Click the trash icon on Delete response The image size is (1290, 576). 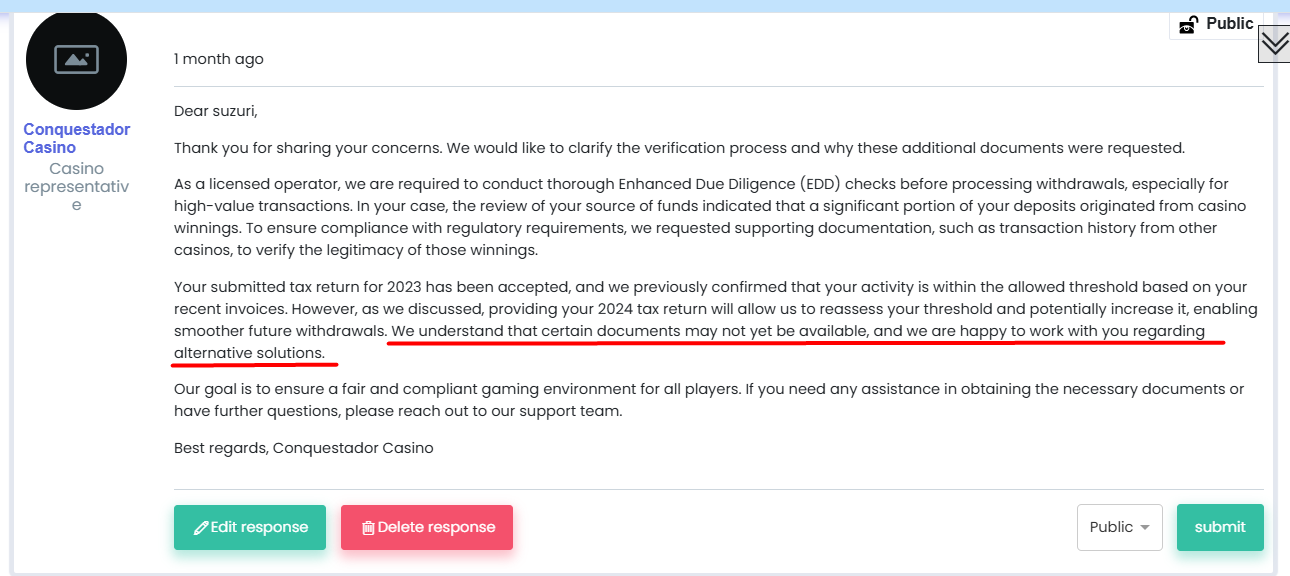[368, 528]
